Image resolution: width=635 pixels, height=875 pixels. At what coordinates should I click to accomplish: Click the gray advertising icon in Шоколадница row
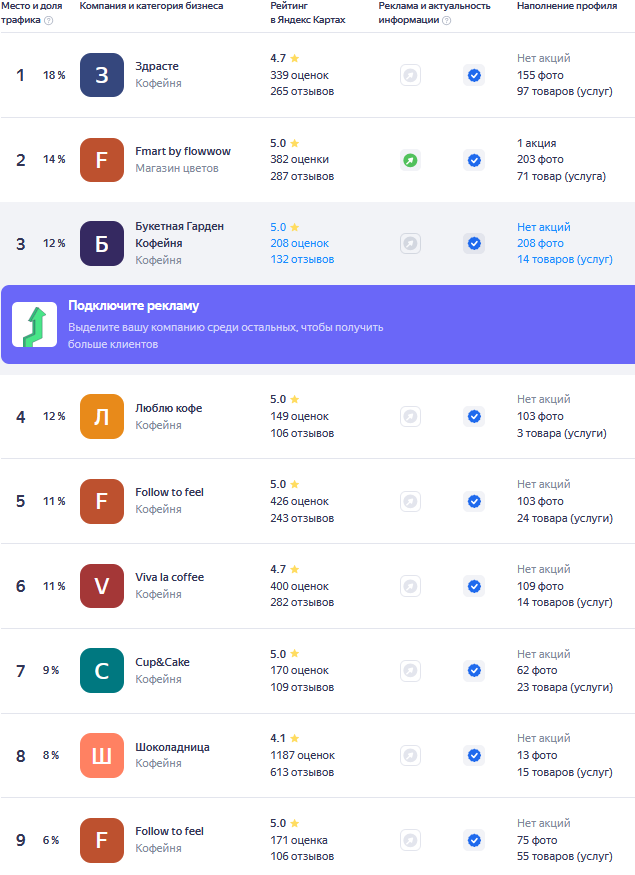(410, 756)
